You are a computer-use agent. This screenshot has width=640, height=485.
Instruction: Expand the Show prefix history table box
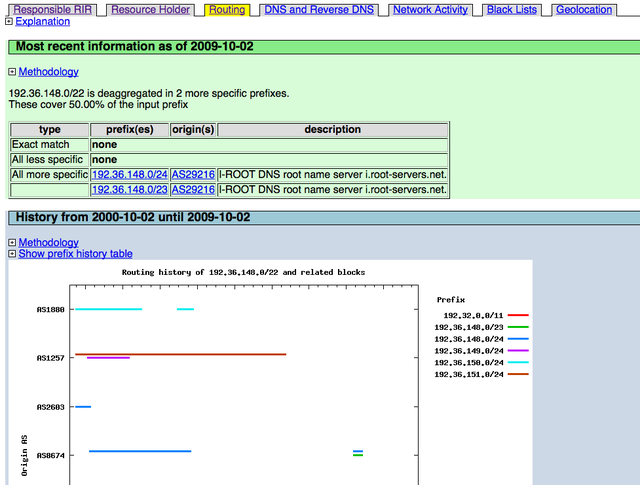12,254
